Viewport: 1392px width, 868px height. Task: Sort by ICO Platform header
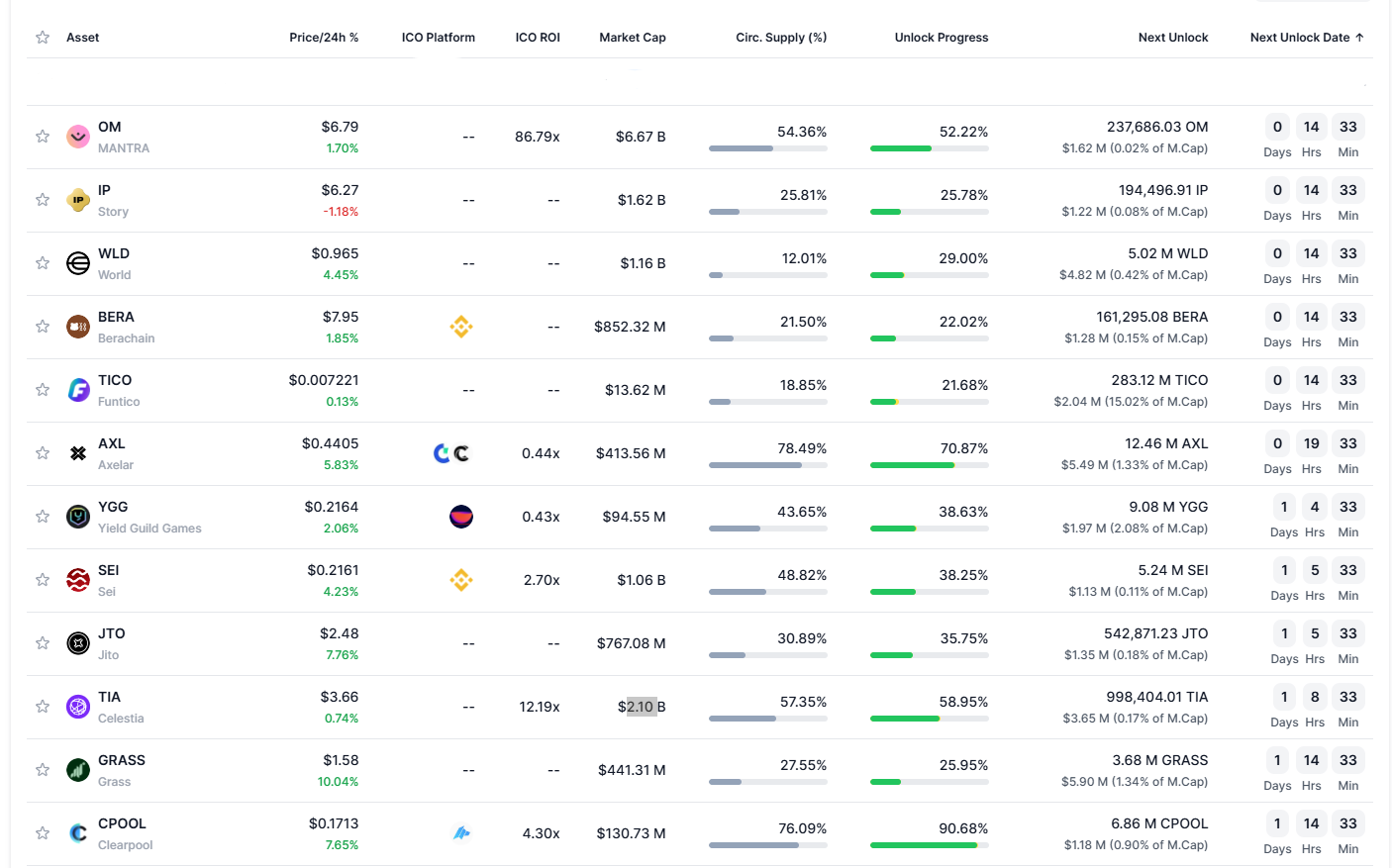(x=439, y=38)
